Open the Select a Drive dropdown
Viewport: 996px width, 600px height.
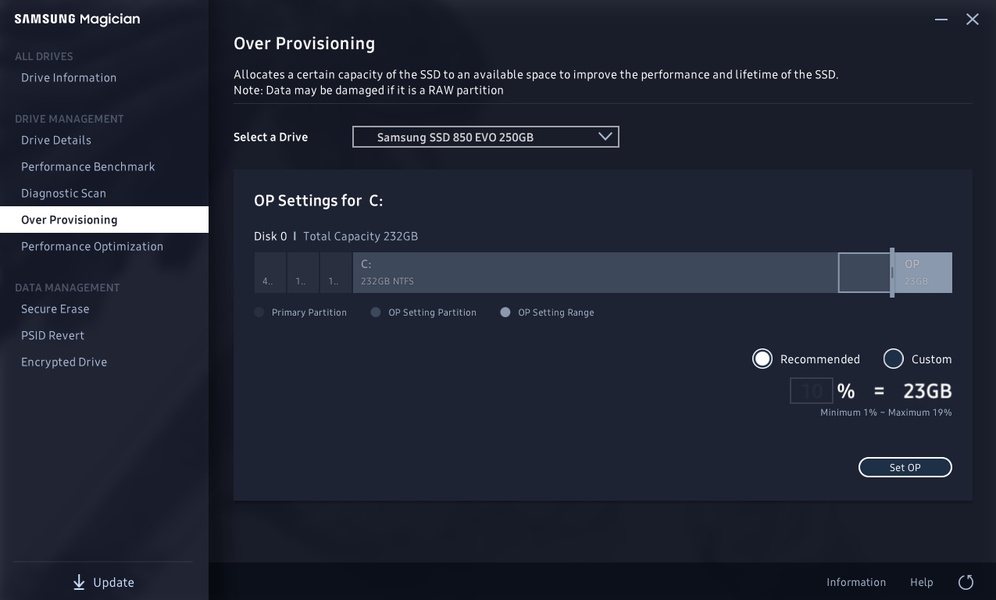(485, 137)
